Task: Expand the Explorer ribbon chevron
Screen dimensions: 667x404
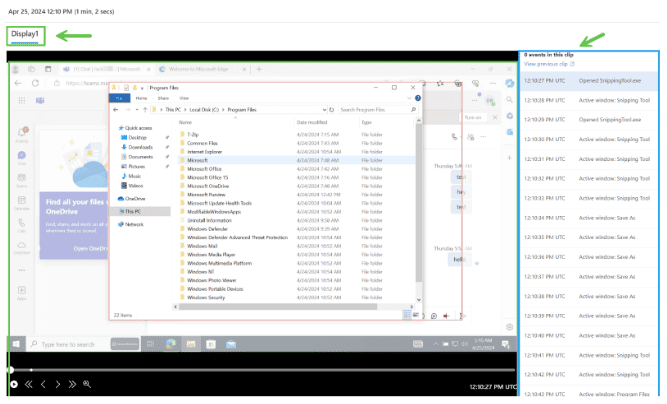Action: (409, 98)
